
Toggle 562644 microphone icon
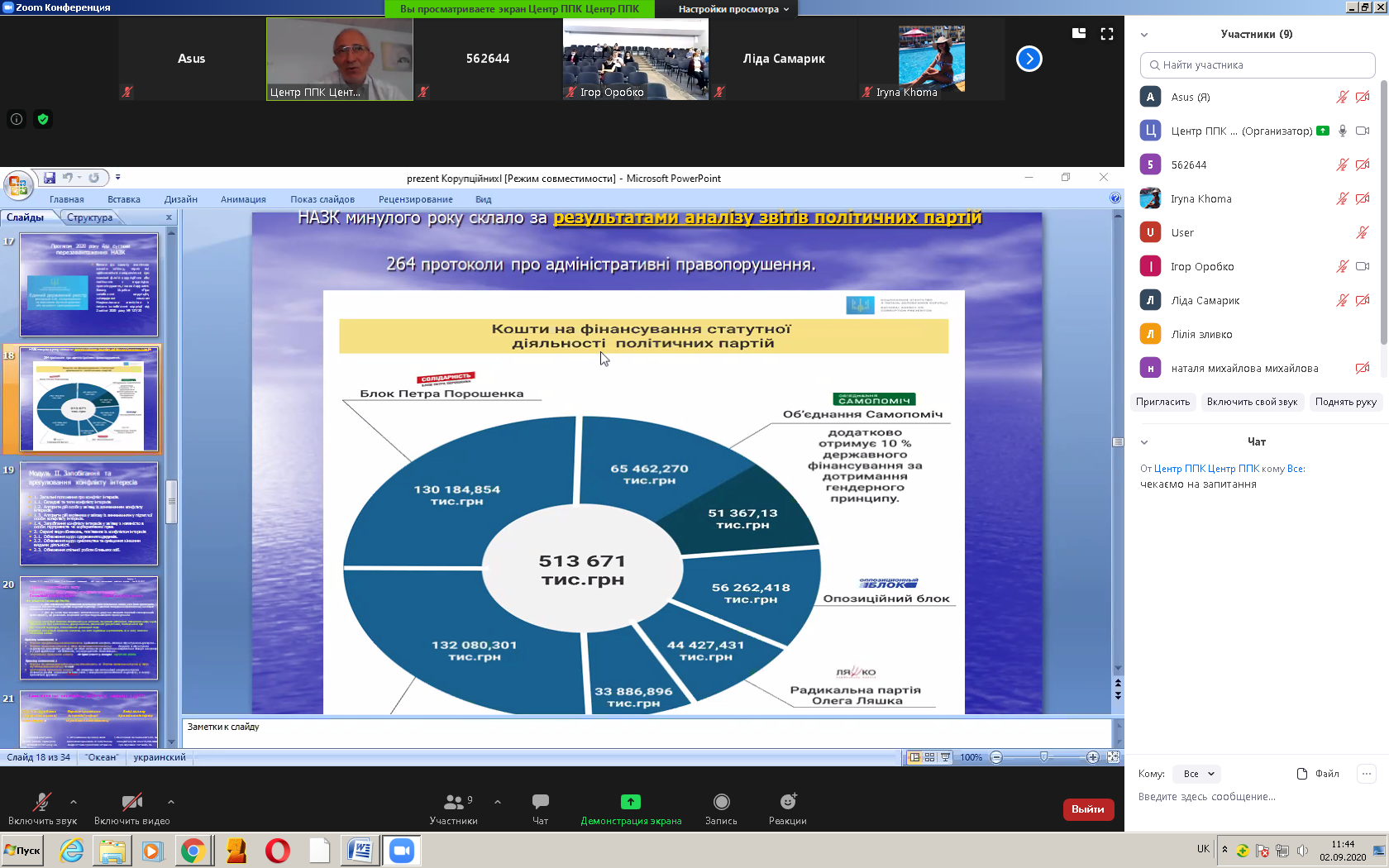pos(1343,165)
